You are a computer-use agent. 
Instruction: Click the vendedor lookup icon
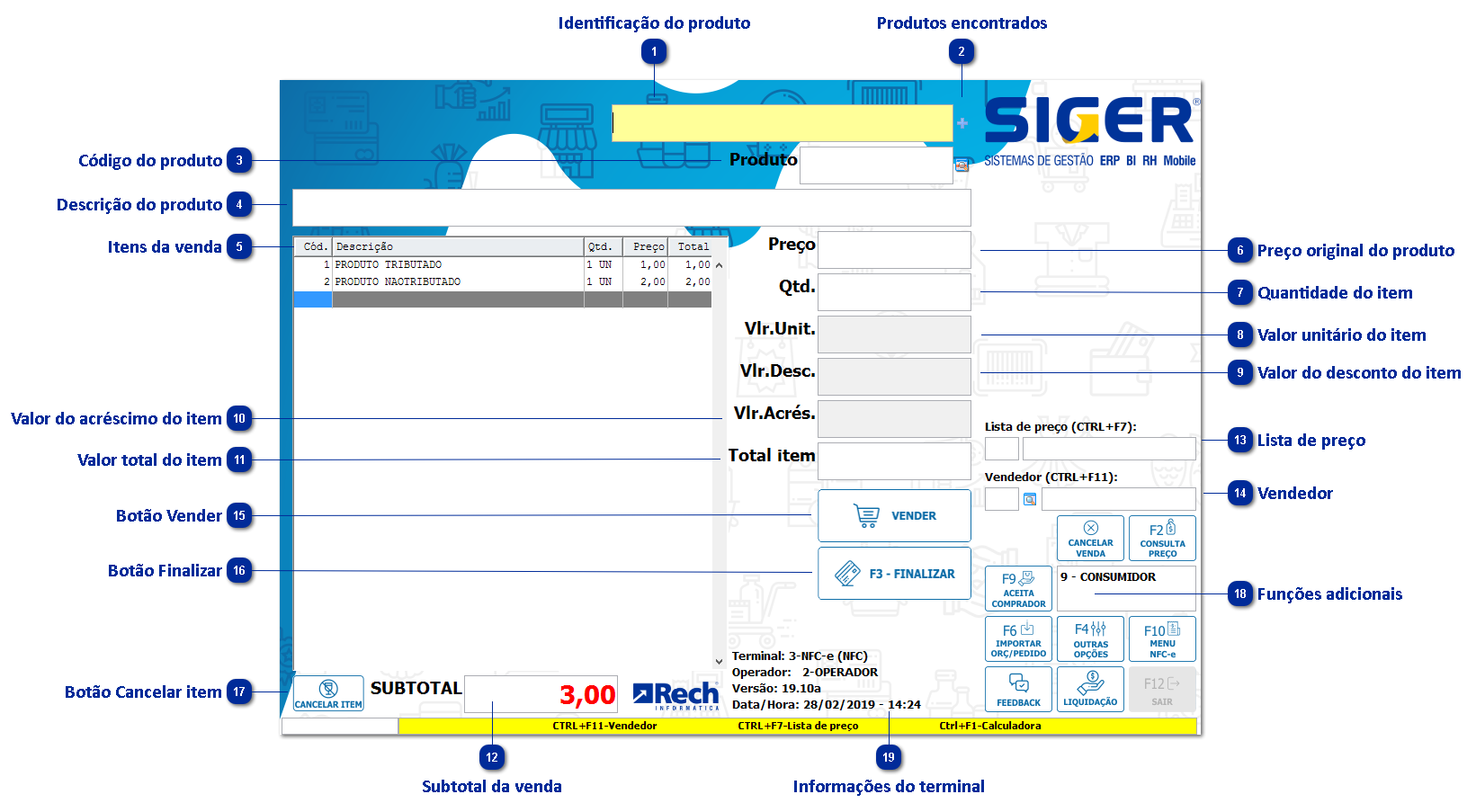[1030, 499]
